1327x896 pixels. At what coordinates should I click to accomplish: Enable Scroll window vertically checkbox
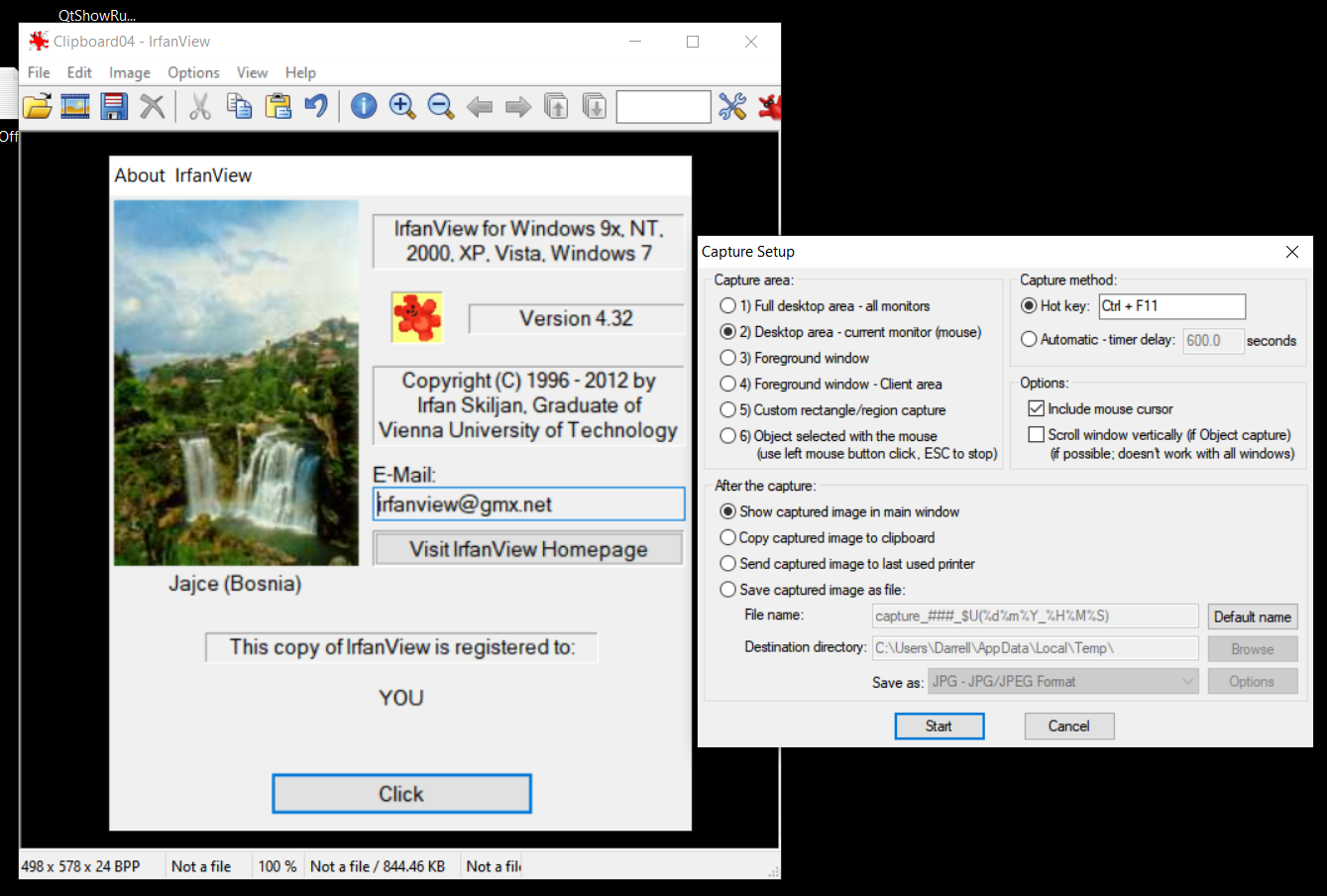pos(1037,433)
